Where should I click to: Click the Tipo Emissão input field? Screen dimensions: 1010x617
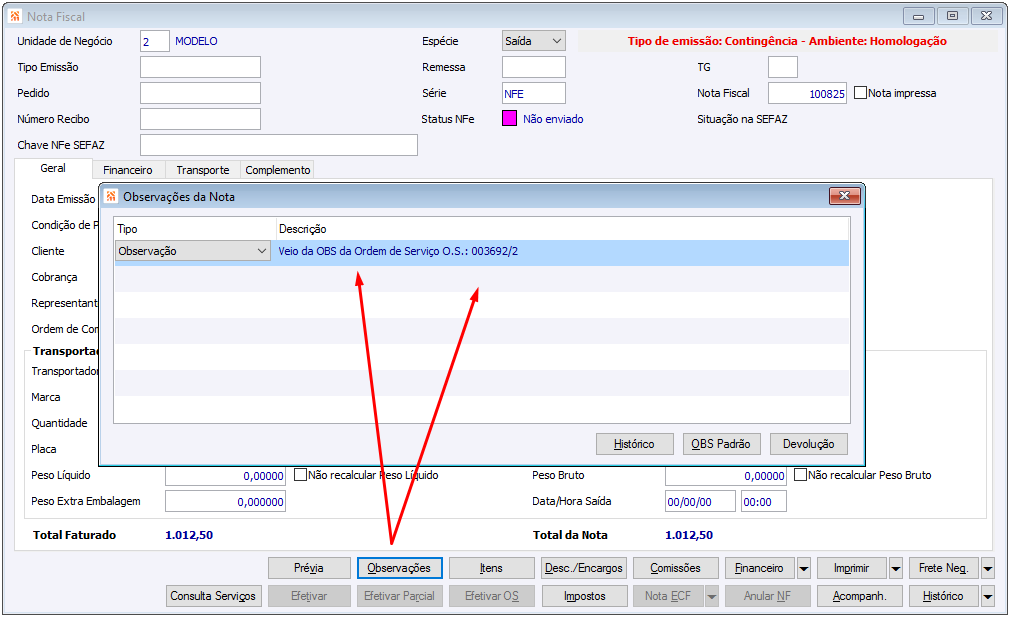(x=200, y=67)
